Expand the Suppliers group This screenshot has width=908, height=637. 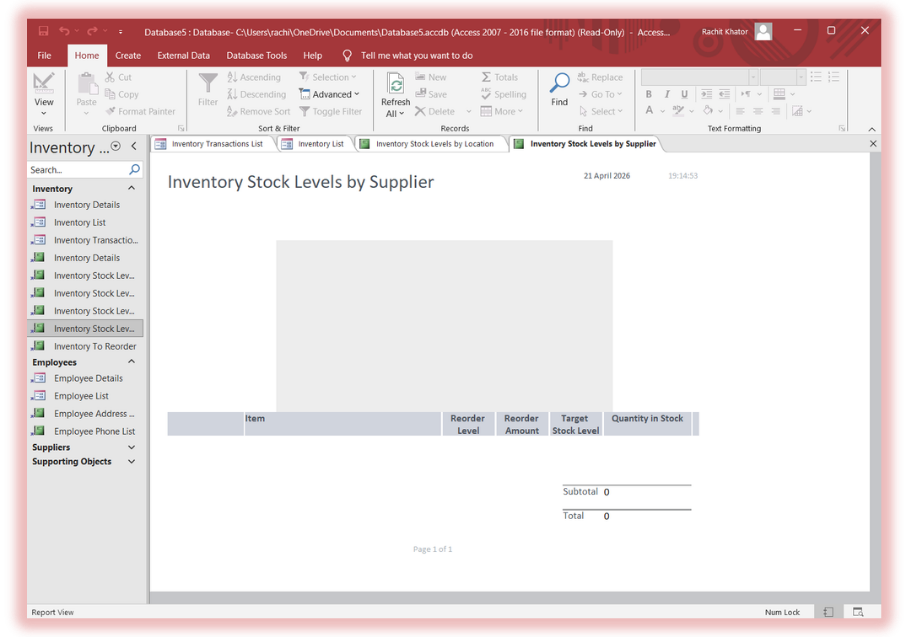pos(131,447)
